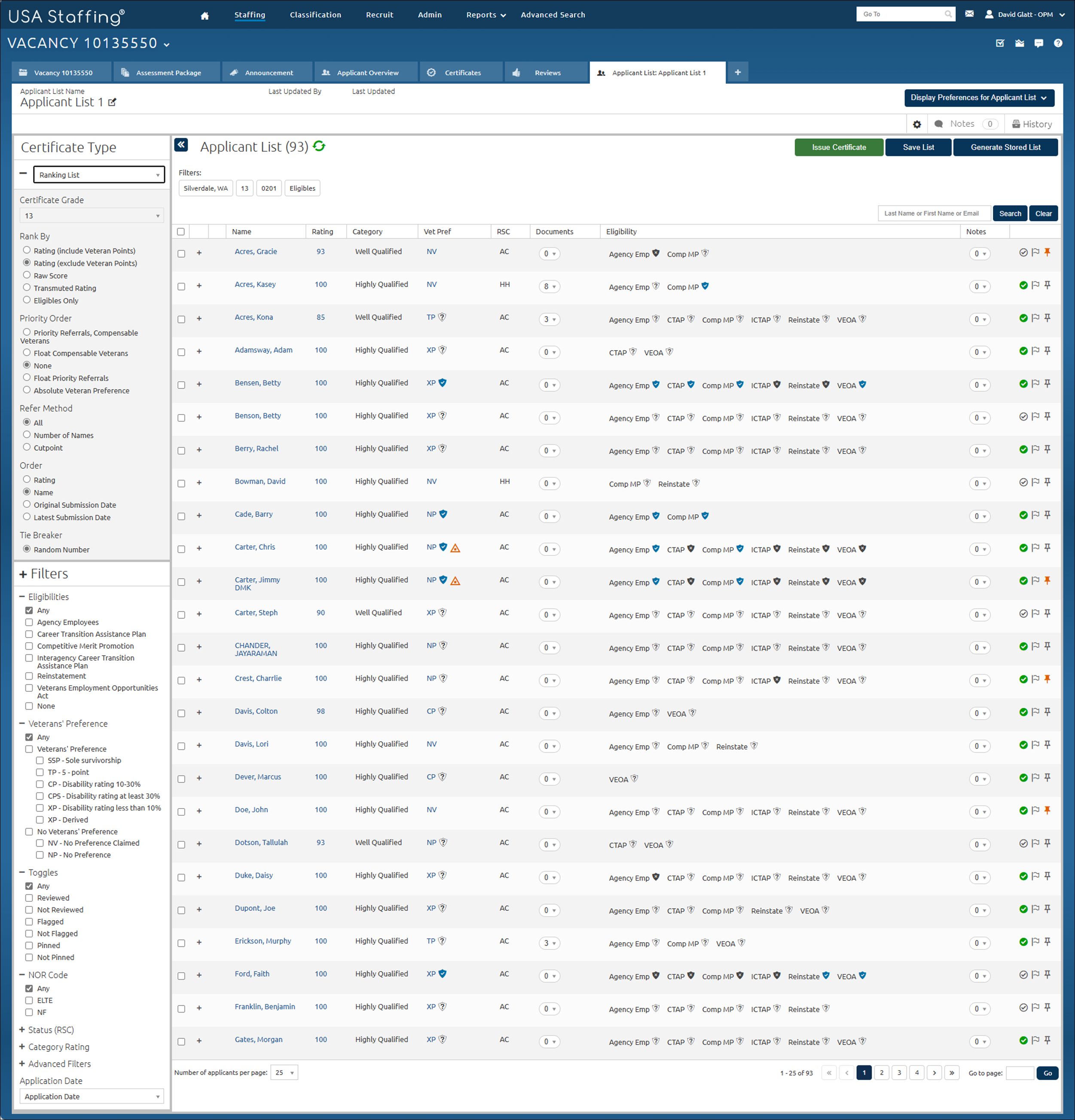Unpin the Doe, John applicant row
Viewport: 1075px width, 1120px height.
point(1047,811)
